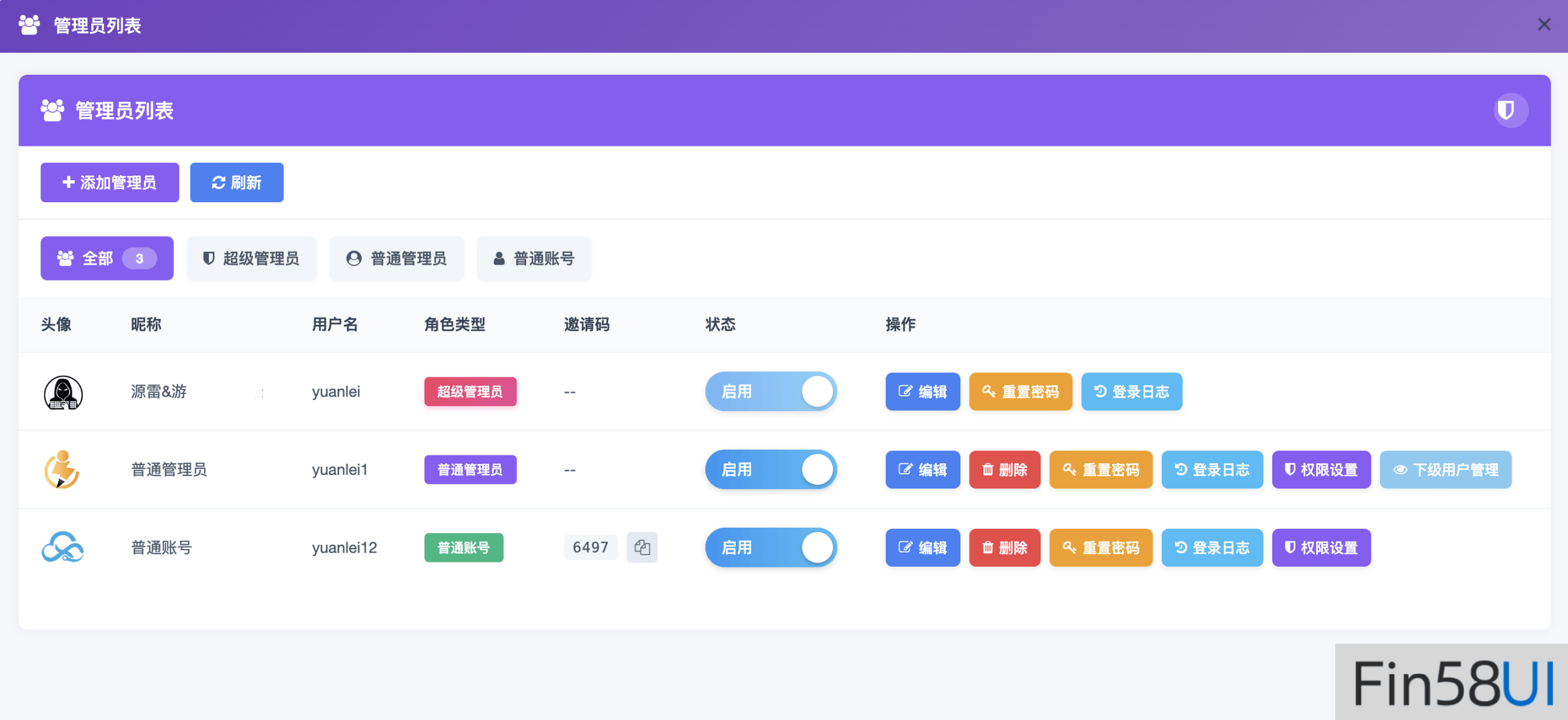1568x720 pixels.
Task: Disable the yuanlei1 account switch
Action: 771,470
